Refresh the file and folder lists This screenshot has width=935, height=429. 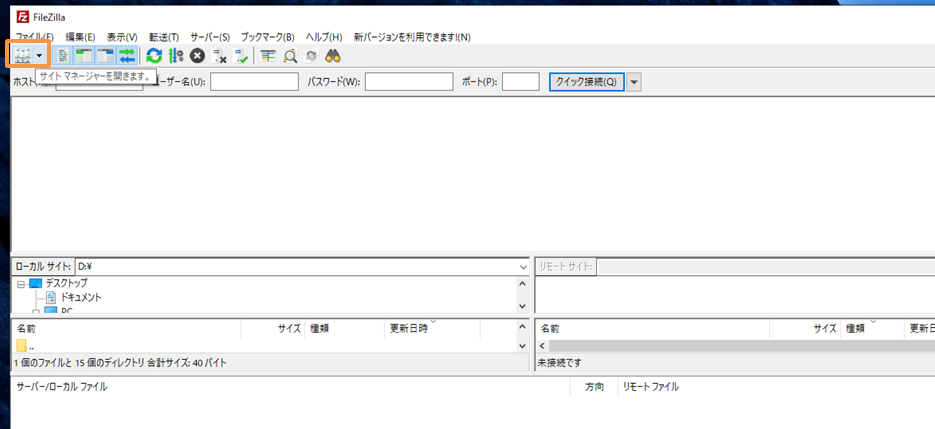[154, 56]
